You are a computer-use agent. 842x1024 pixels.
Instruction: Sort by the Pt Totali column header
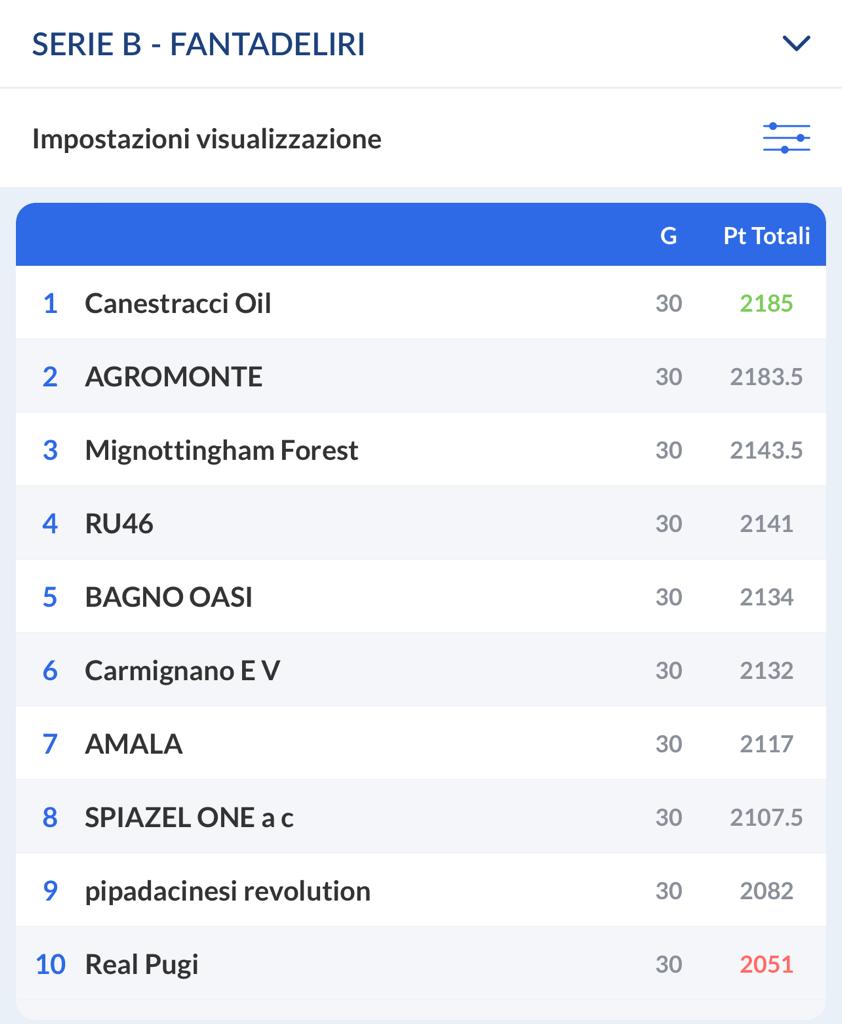(x=766, y=235)
